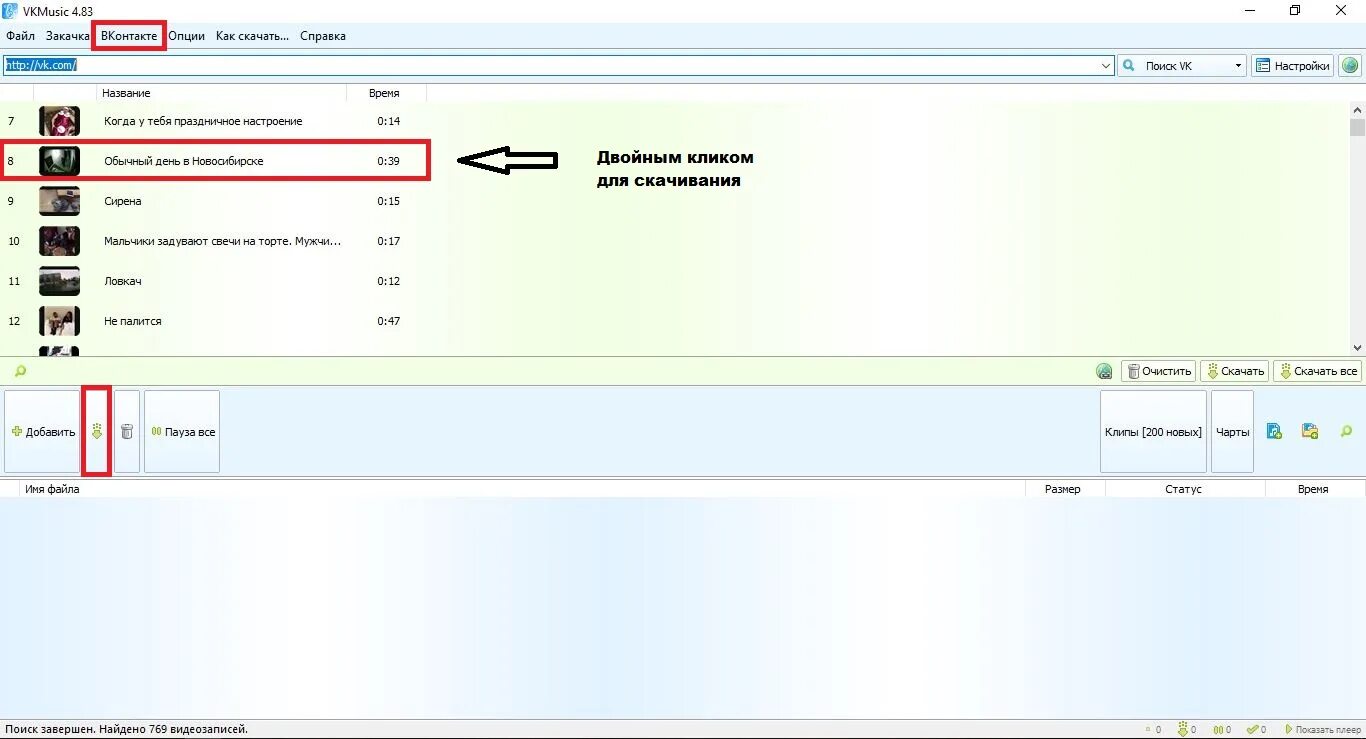Screen dimensions: 1366x739
Task: Click scroll-up arrow of video list scrollbar
Action: coord(1357,110)
